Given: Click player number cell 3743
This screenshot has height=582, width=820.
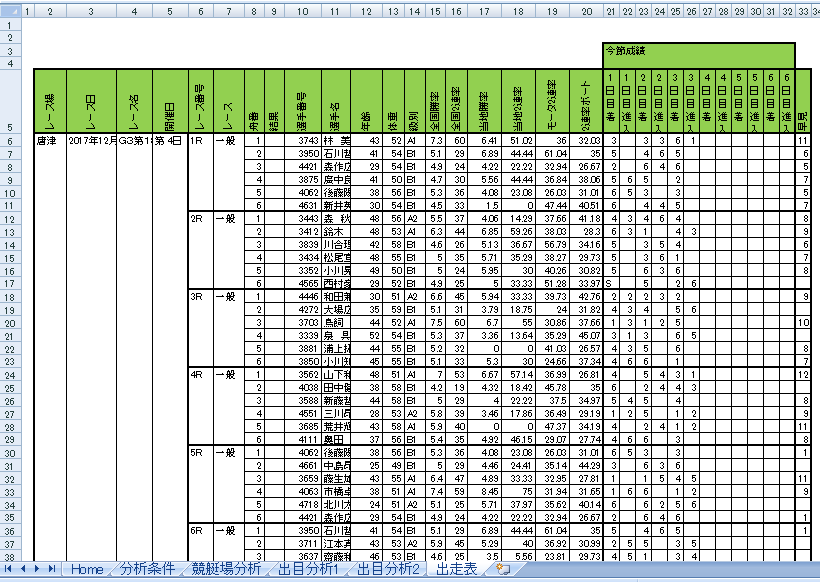Looking at the screenshot, I should (303, 141).
